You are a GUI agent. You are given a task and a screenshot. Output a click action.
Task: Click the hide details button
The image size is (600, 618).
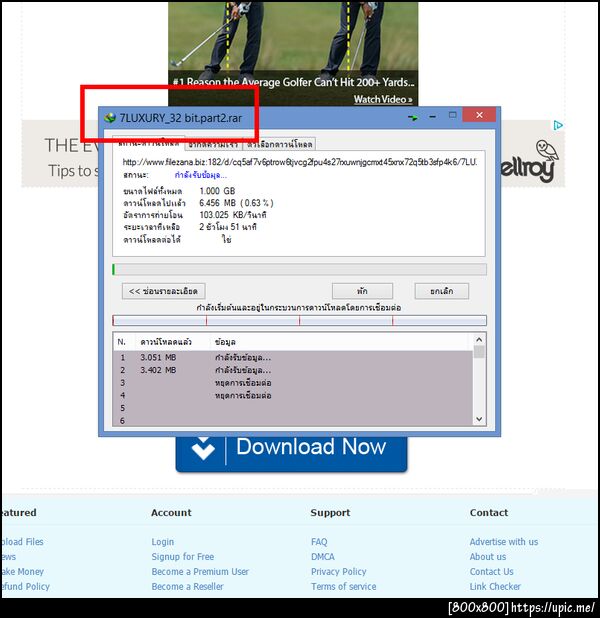coord(164,291)
